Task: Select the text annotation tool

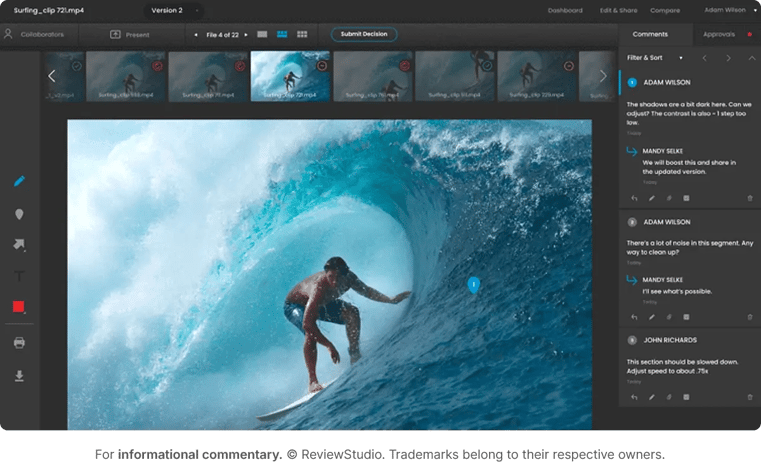Action: coord(19,276)
